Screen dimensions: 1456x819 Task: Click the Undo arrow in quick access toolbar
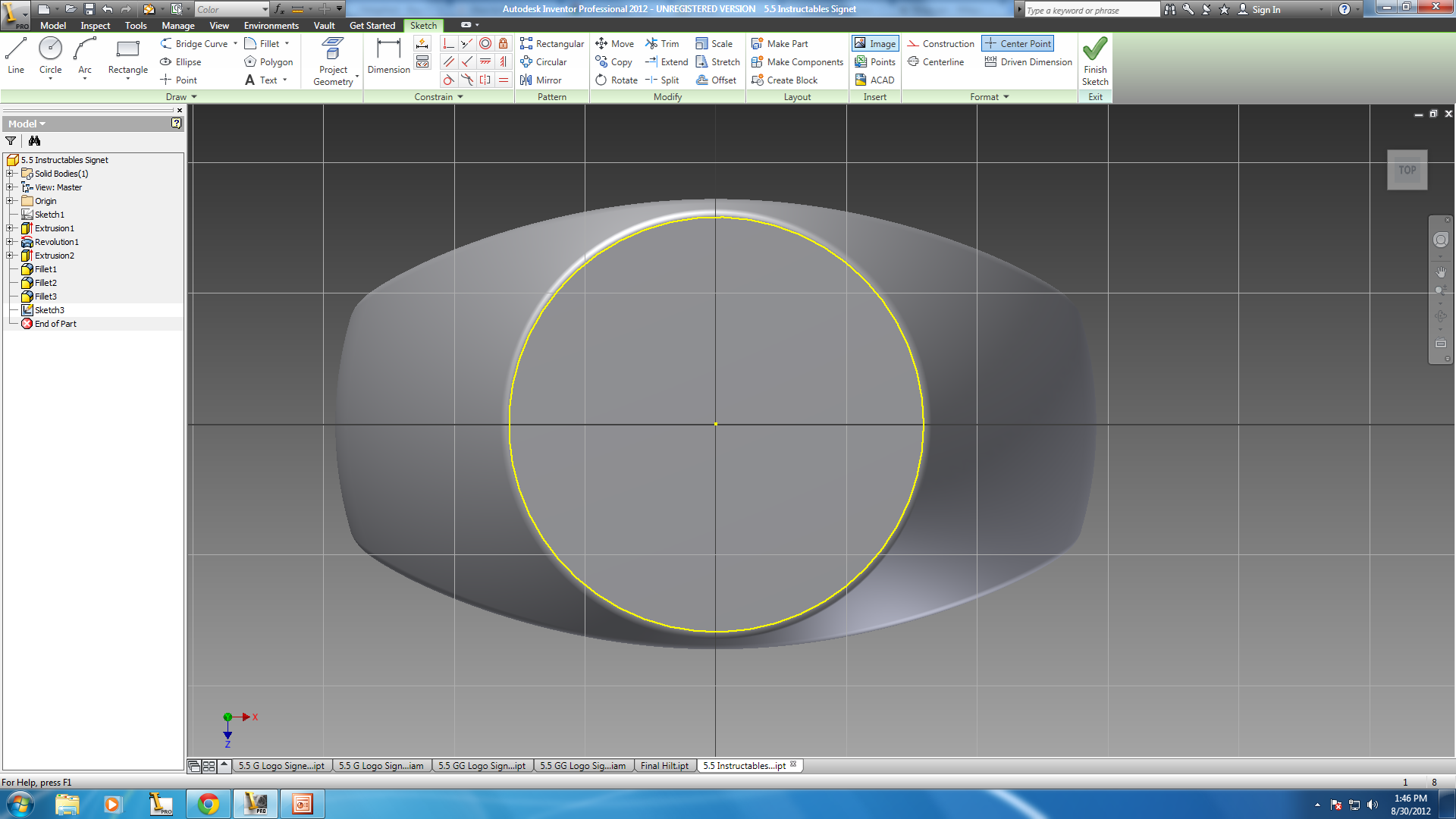click(x=108, y=9)
